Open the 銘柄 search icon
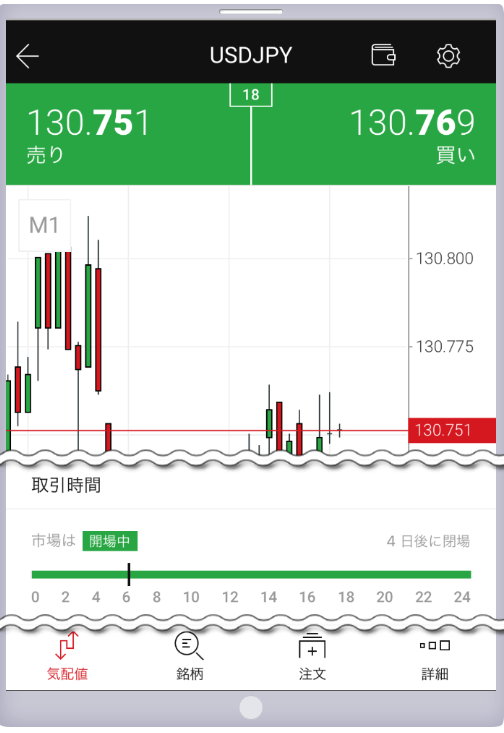The height and width of the screenshot is (733, 504). click(x=189, y=646)
